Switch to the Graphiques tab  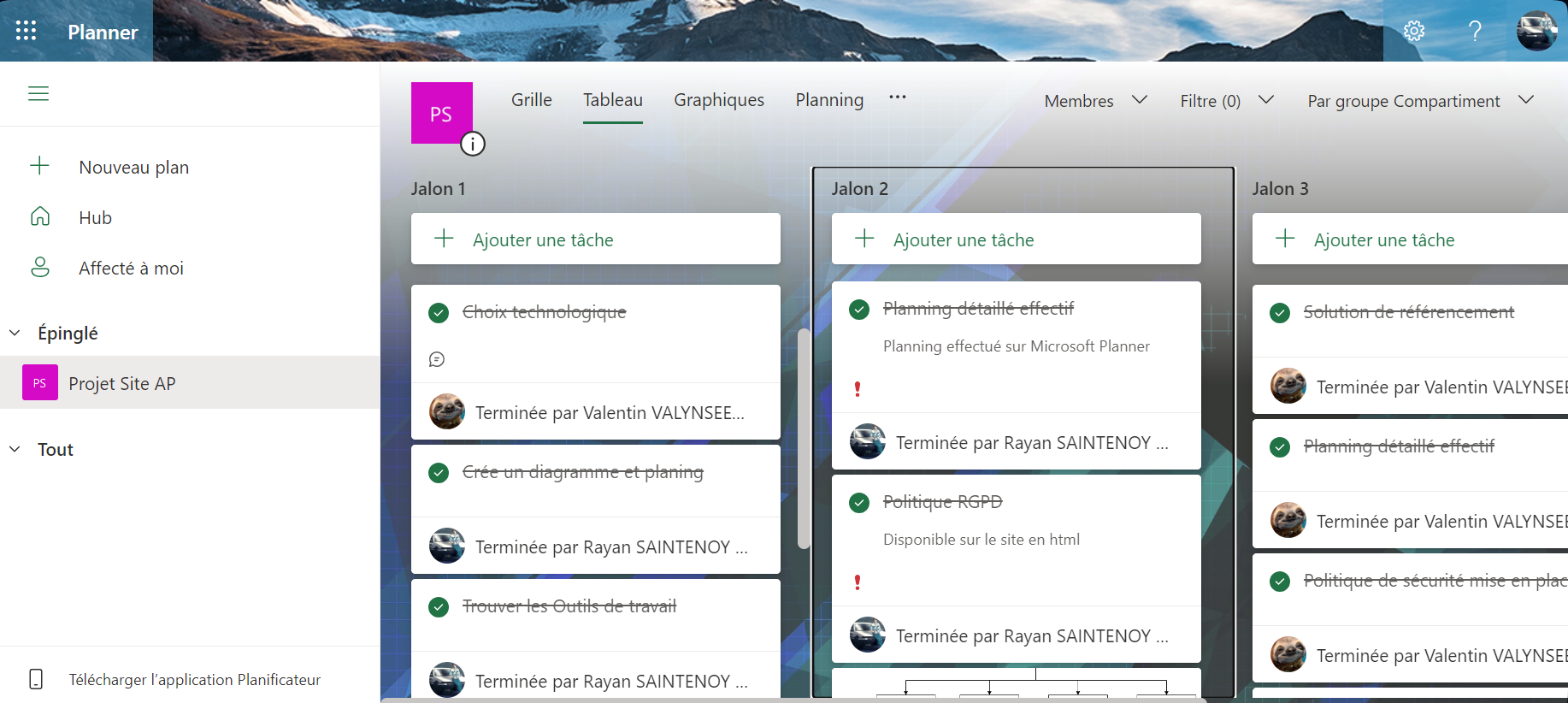point(719,100)
